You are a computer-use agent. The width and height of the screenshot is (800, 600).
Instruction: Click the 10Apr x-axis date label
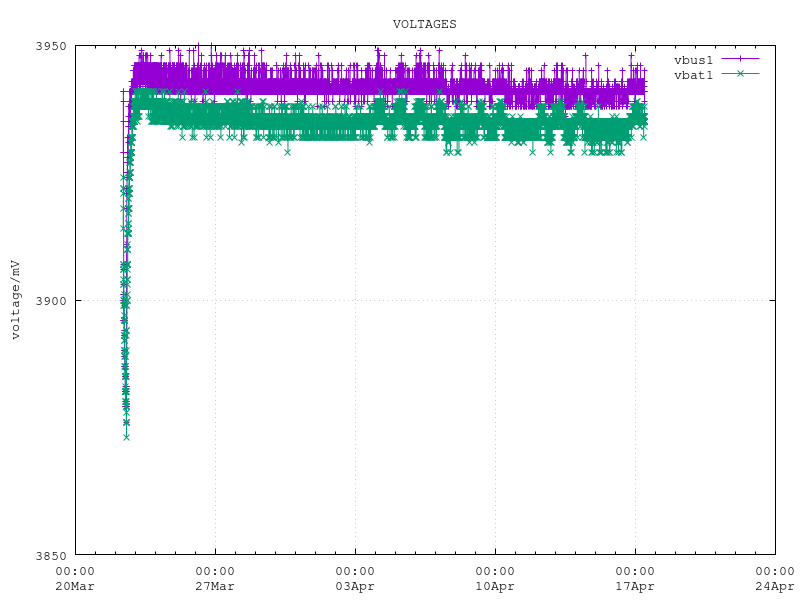[495, 586]
